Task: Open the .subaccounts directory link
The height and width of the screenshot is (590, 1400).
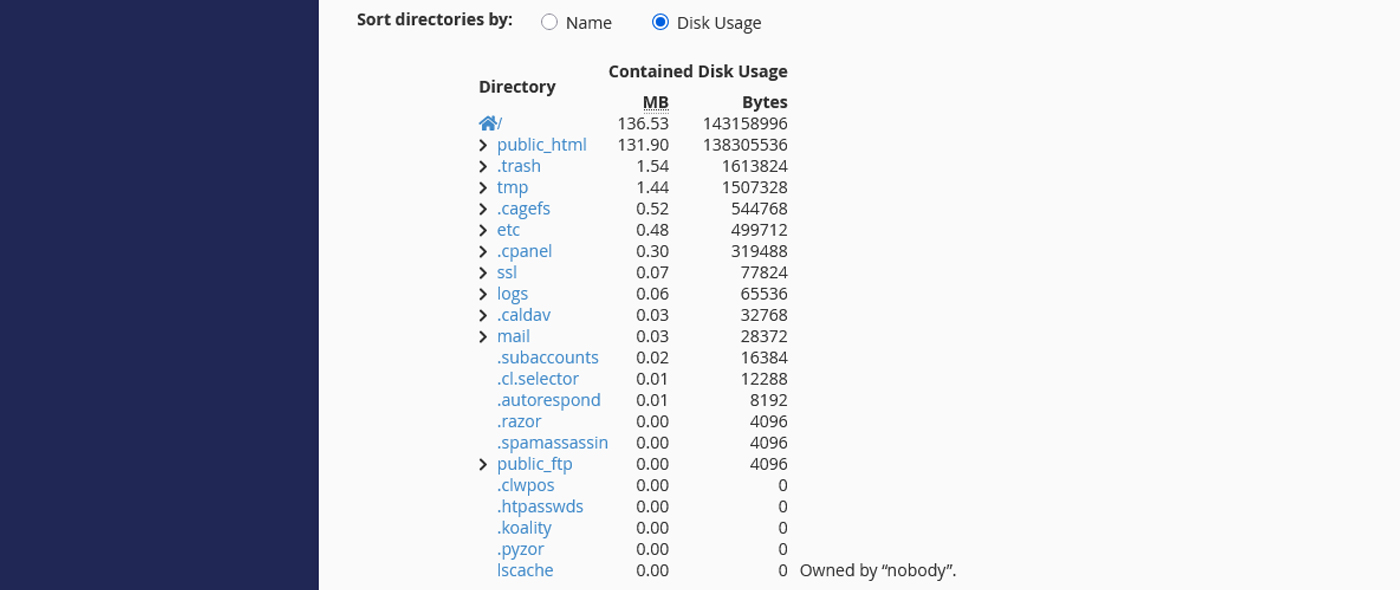Action: (547, 358)
